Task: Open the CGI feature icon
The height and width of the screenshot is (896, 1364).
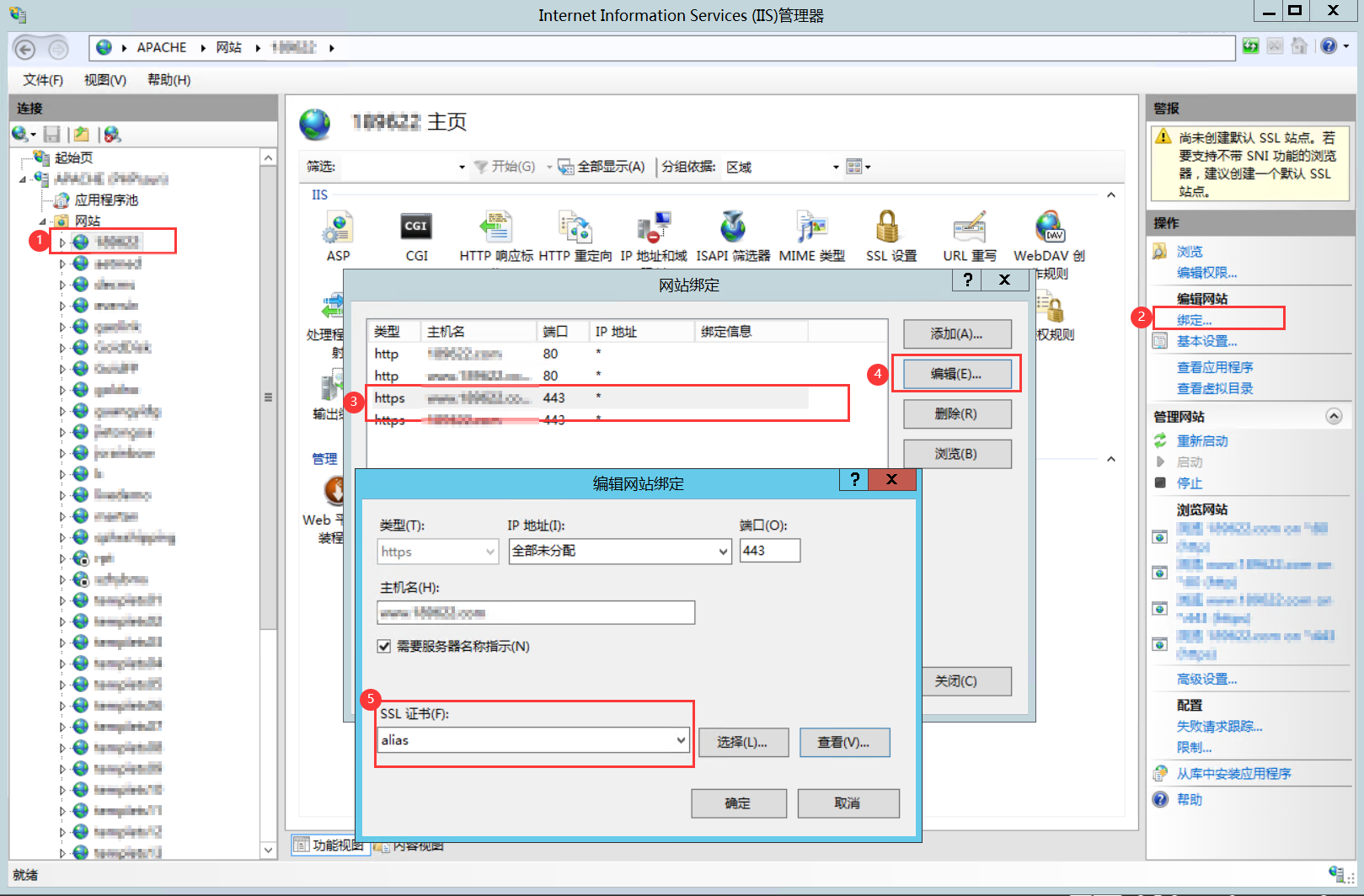Action: point(416,227)
